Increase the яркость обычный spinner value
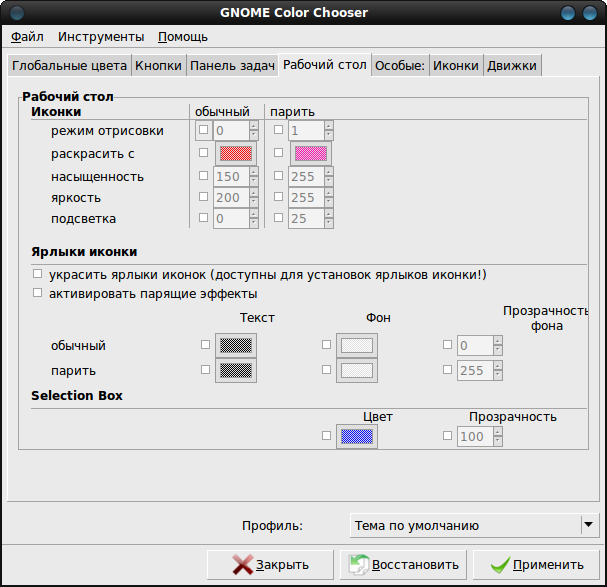 click(x=254, y=193)
